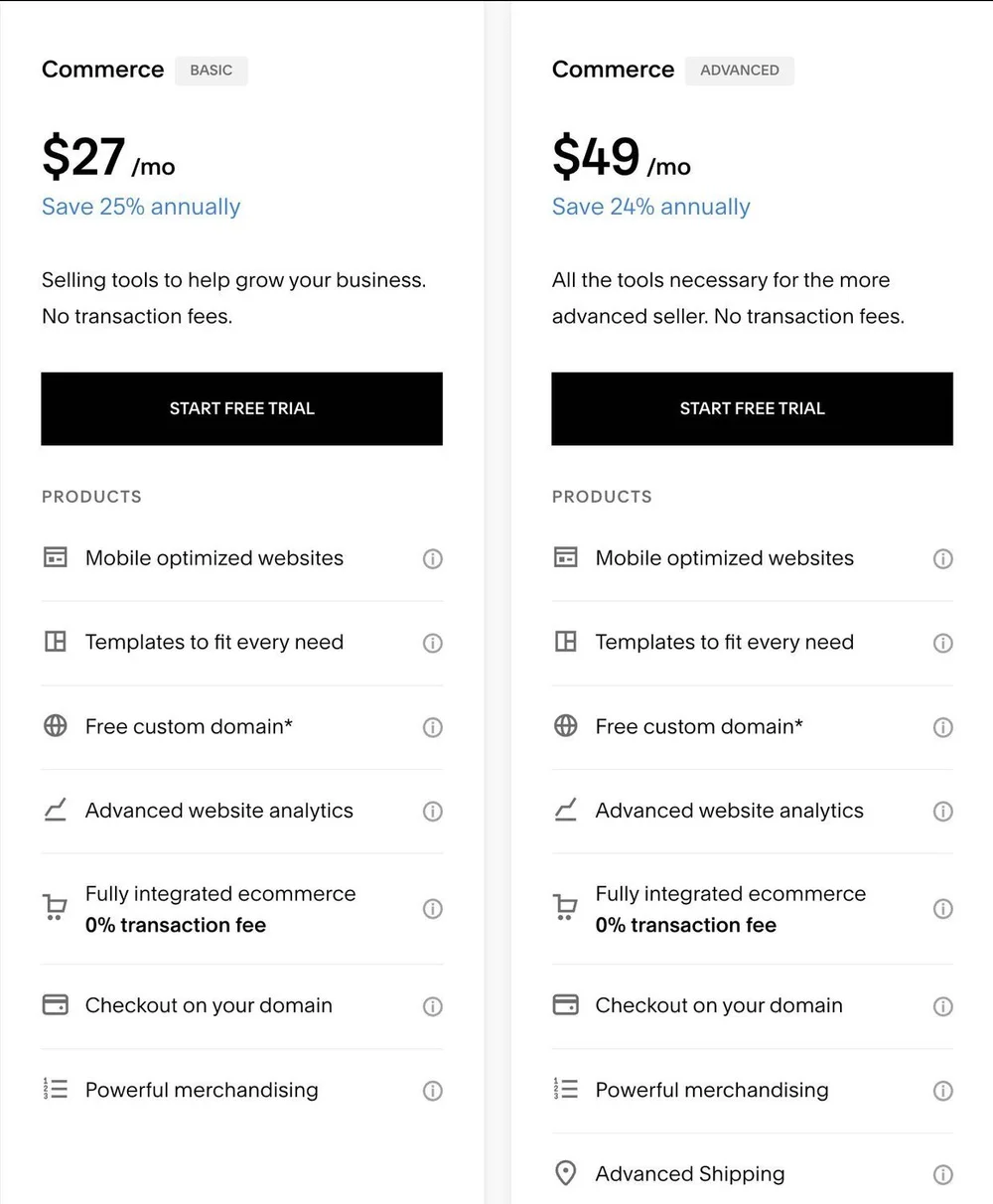Image resolution: width=993 pixels, height=1204 pixels.
Task: Show info for Advanced Templates to fit every need
Action: click(942, 643)
